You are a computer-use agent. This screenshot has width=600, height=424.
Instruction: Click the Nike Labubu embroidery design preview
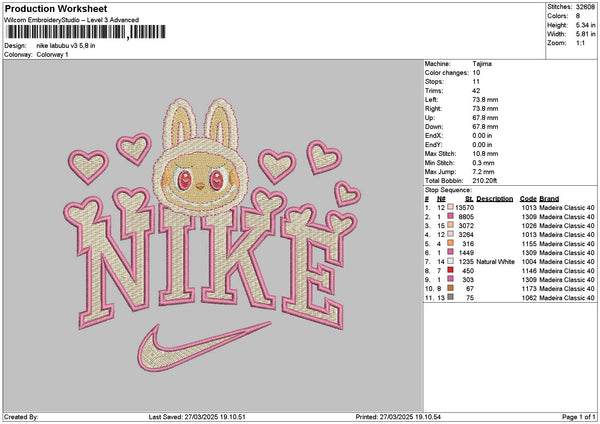pos(212,235)
